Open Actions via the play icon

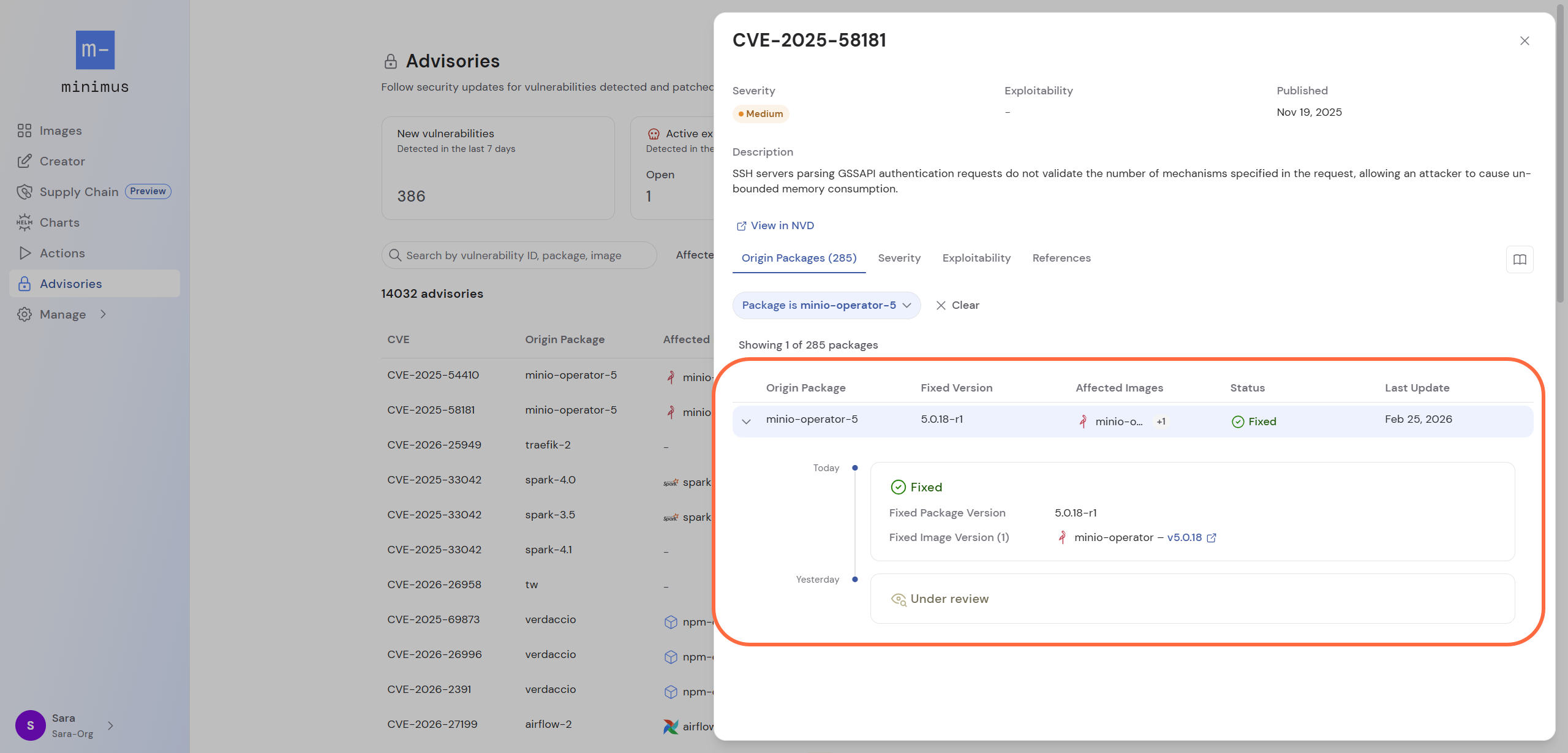[24, 253]
